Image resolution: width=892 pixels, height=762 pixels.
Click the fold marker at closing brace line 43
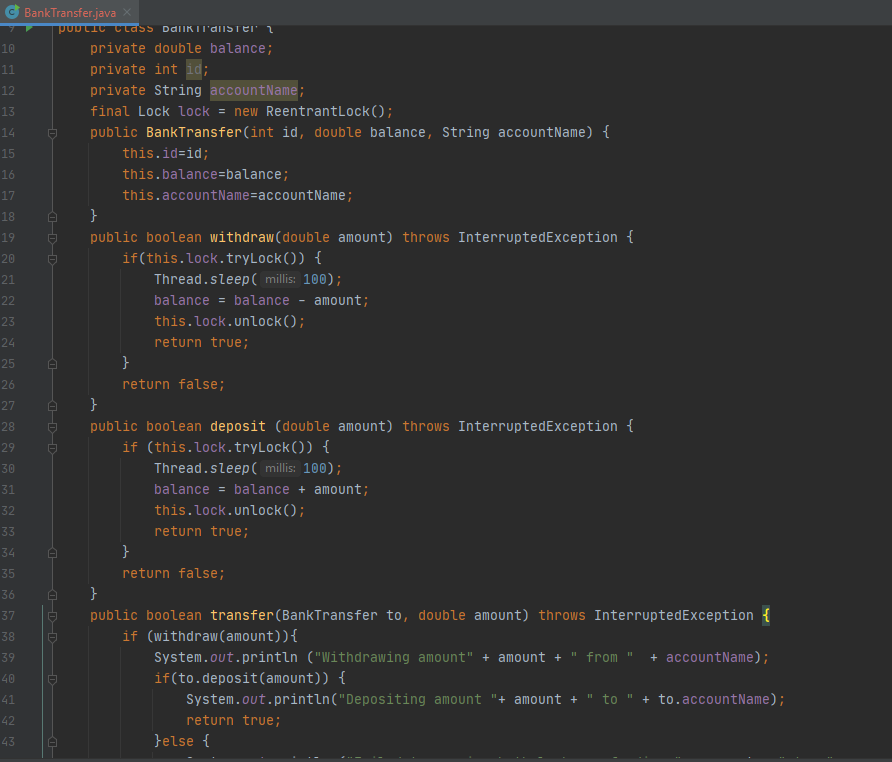(53, 741)
